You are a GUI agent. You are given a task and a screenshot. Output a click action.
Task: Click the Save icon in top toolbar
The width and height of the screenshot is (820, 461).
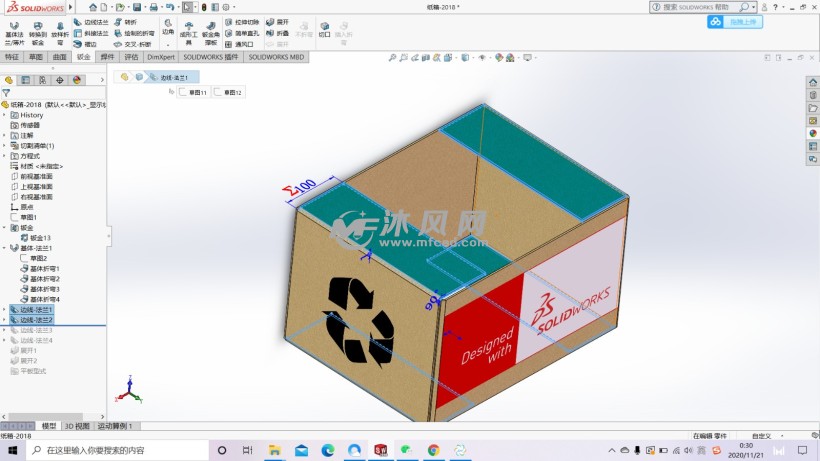137,7
